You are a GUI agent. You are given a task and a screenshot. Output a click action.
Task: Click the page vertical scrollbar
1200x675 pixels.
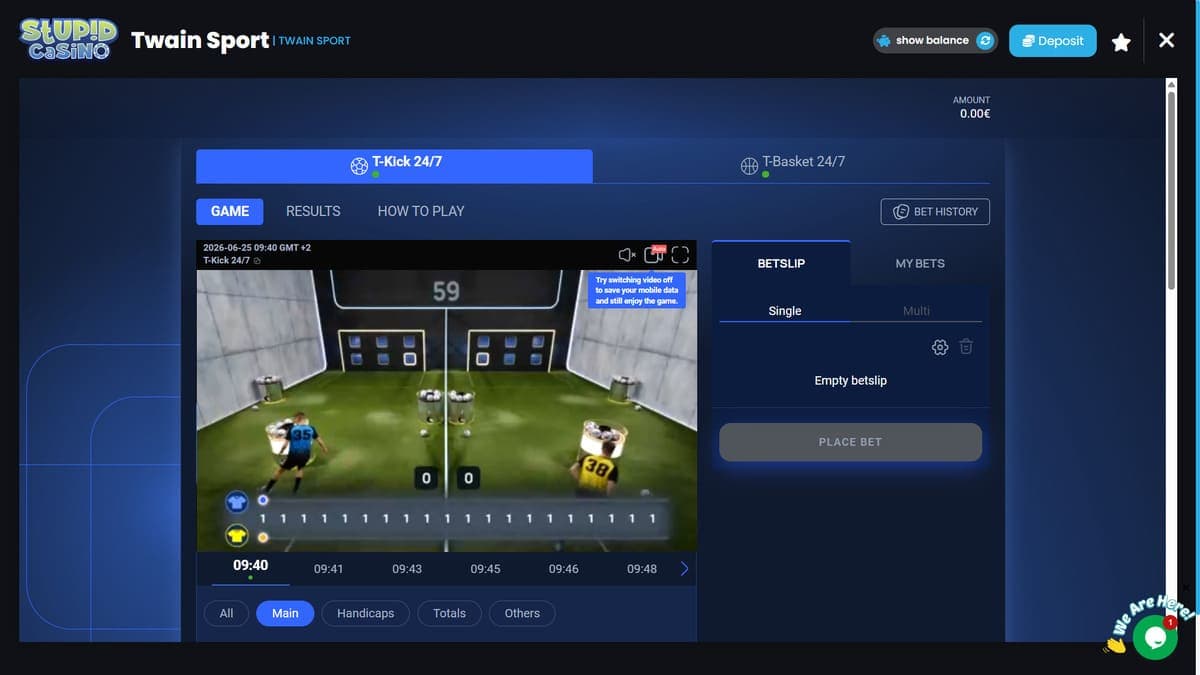1173,190
